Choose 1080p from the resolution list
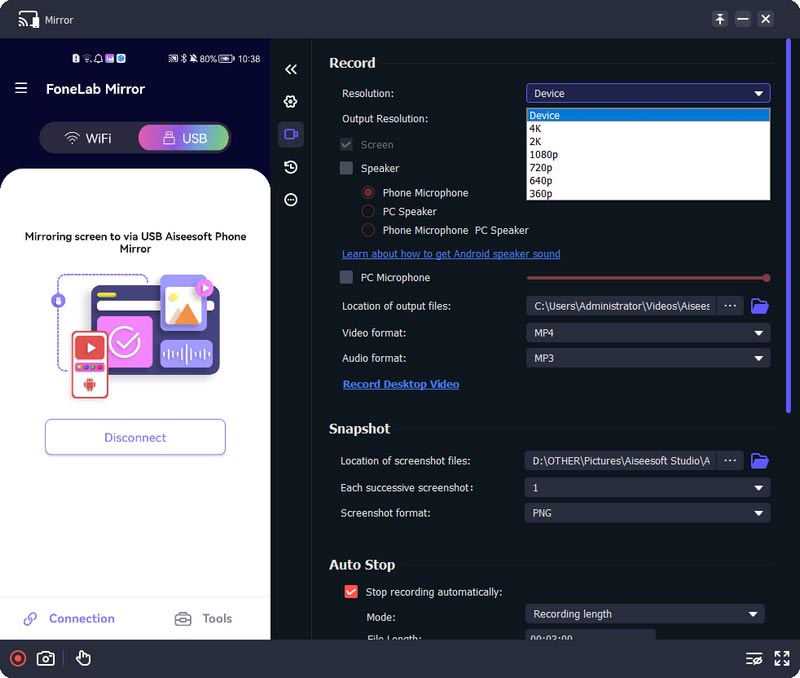Screen dimensions: 800x678 pyautogui.click(x=546, y=155)
